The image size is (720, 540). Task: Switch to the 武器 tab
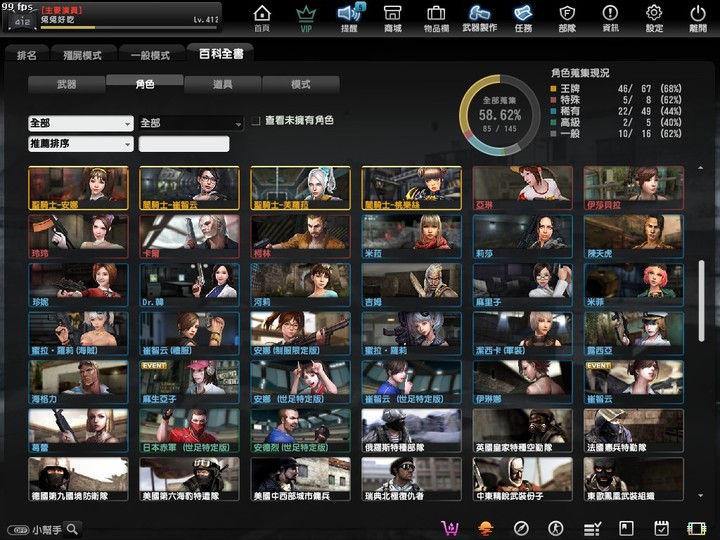[66, 85]
